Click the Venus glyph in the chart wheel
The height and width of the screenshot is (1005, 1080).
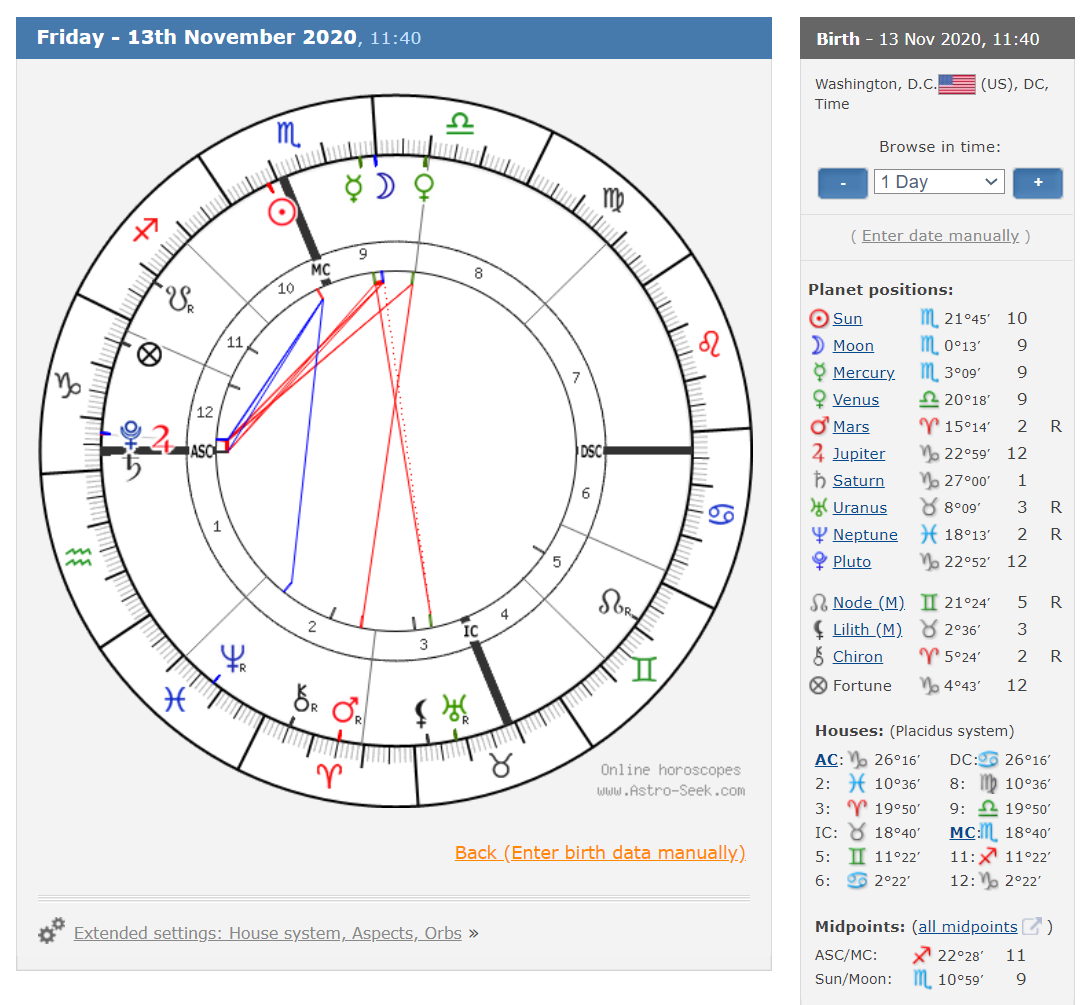click(x=424, y=187)
